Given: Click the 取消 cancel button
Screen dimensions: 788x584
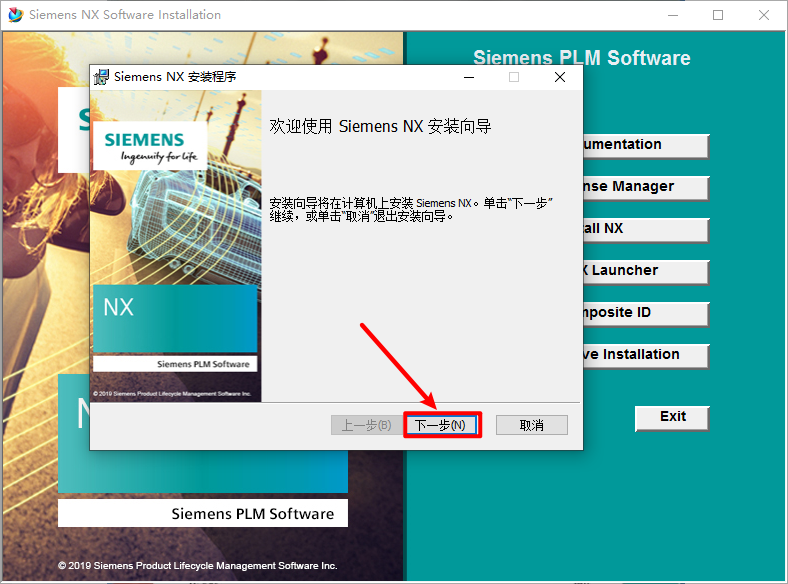Looking at the screenshot, I should coord(532,425).
